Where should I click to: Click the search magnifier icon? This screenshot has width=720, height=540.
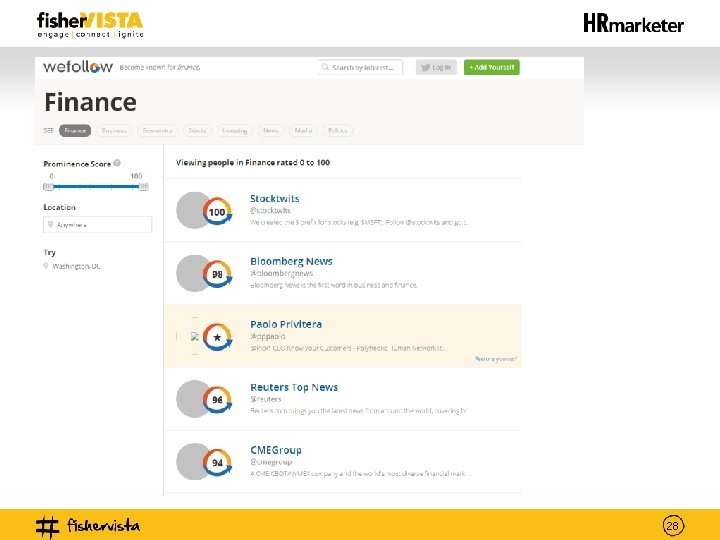click(325, 67)
